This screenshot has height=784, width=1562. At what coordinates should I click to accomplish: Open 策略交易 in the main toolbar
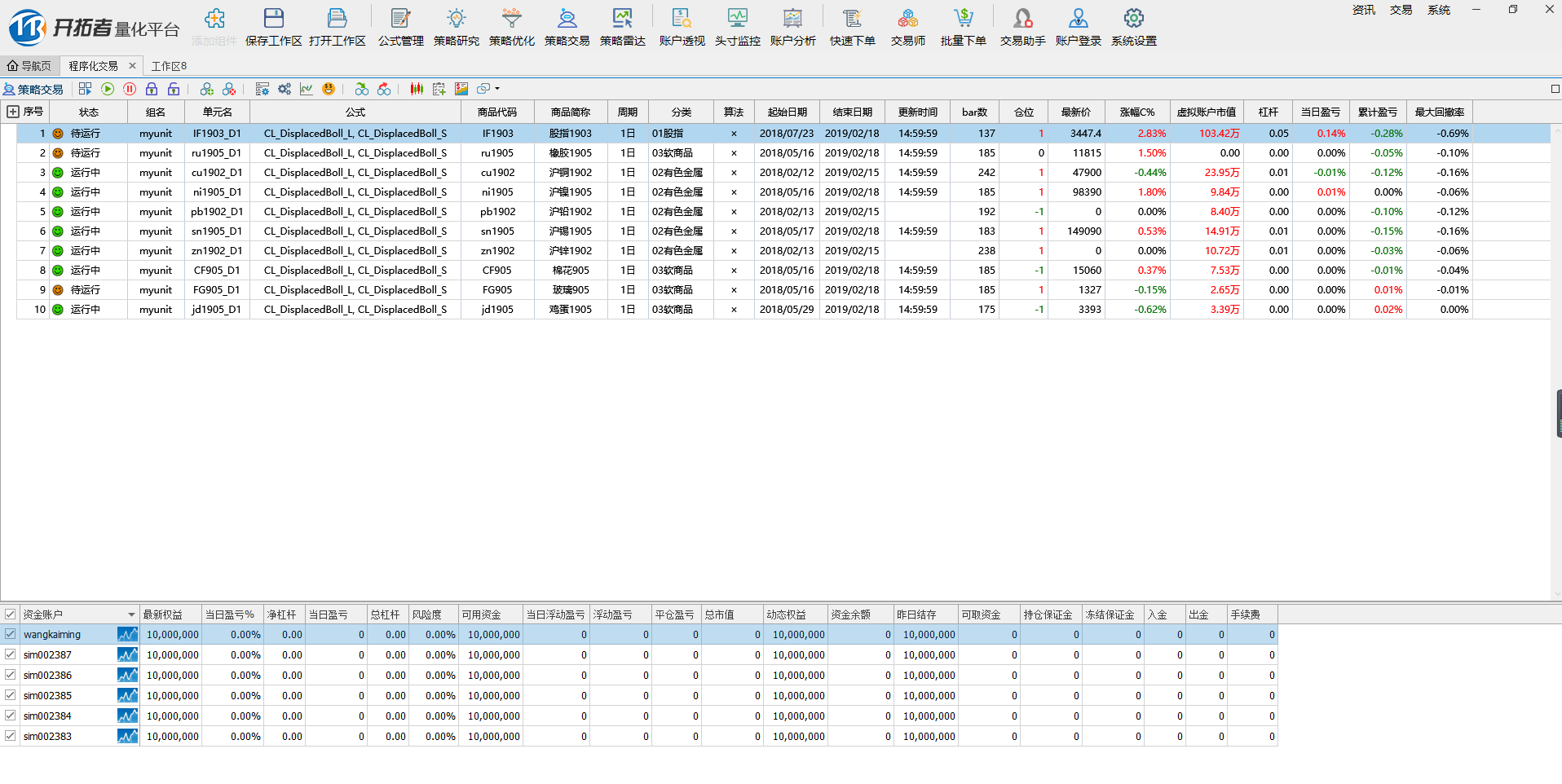567,27
